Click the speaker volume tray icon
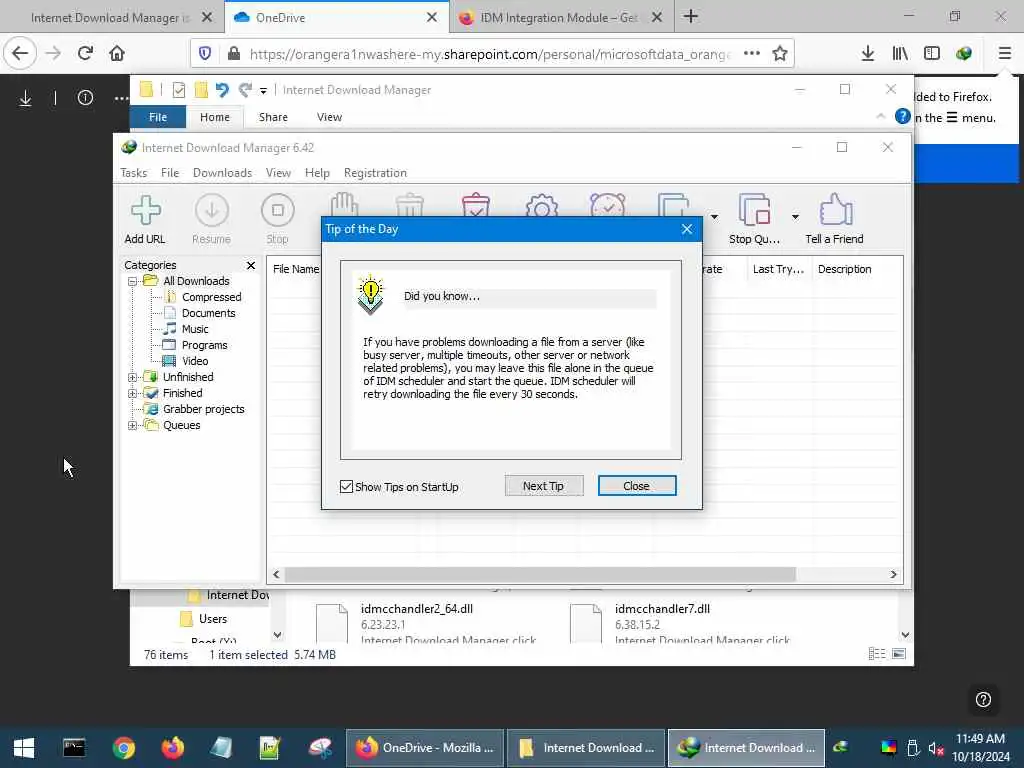The image size is (1024, 768). coord(936,748)
